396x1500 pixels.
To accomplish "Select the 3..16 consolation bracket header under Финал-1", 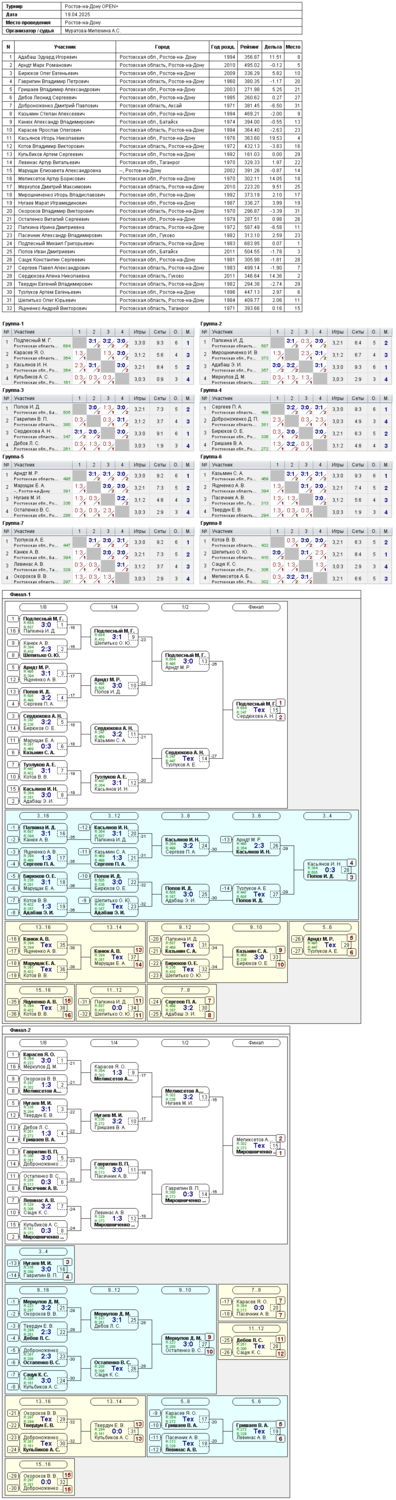I will 44,815.
